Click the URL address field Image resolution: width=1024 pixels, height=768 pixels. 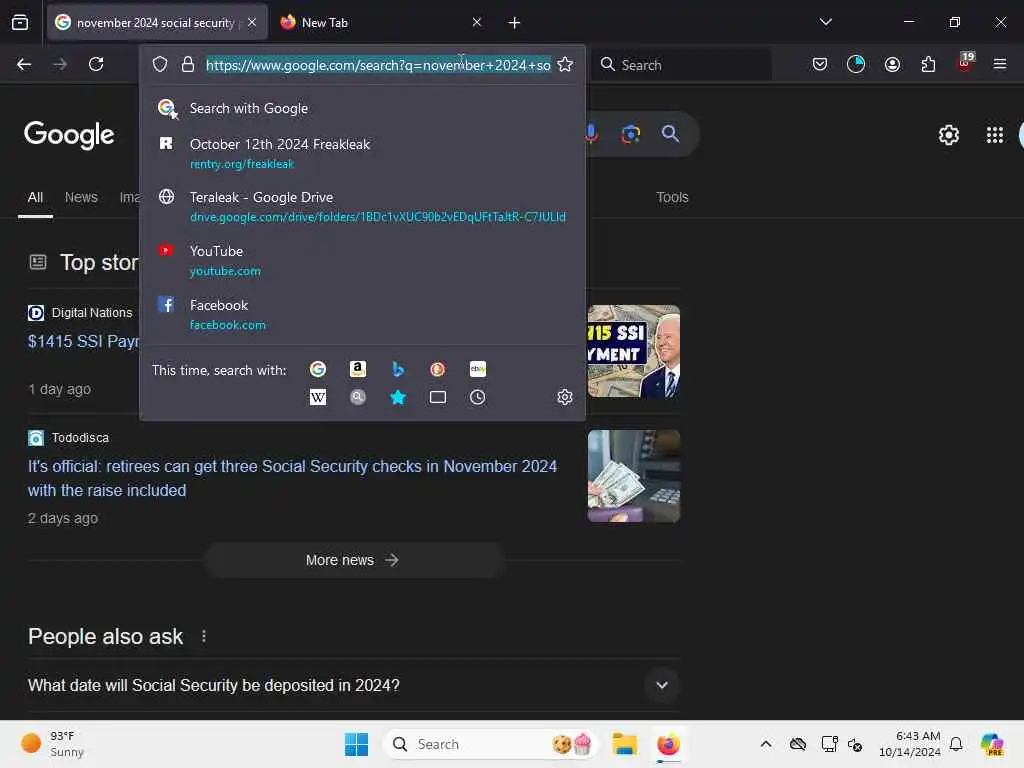[378, 65]
